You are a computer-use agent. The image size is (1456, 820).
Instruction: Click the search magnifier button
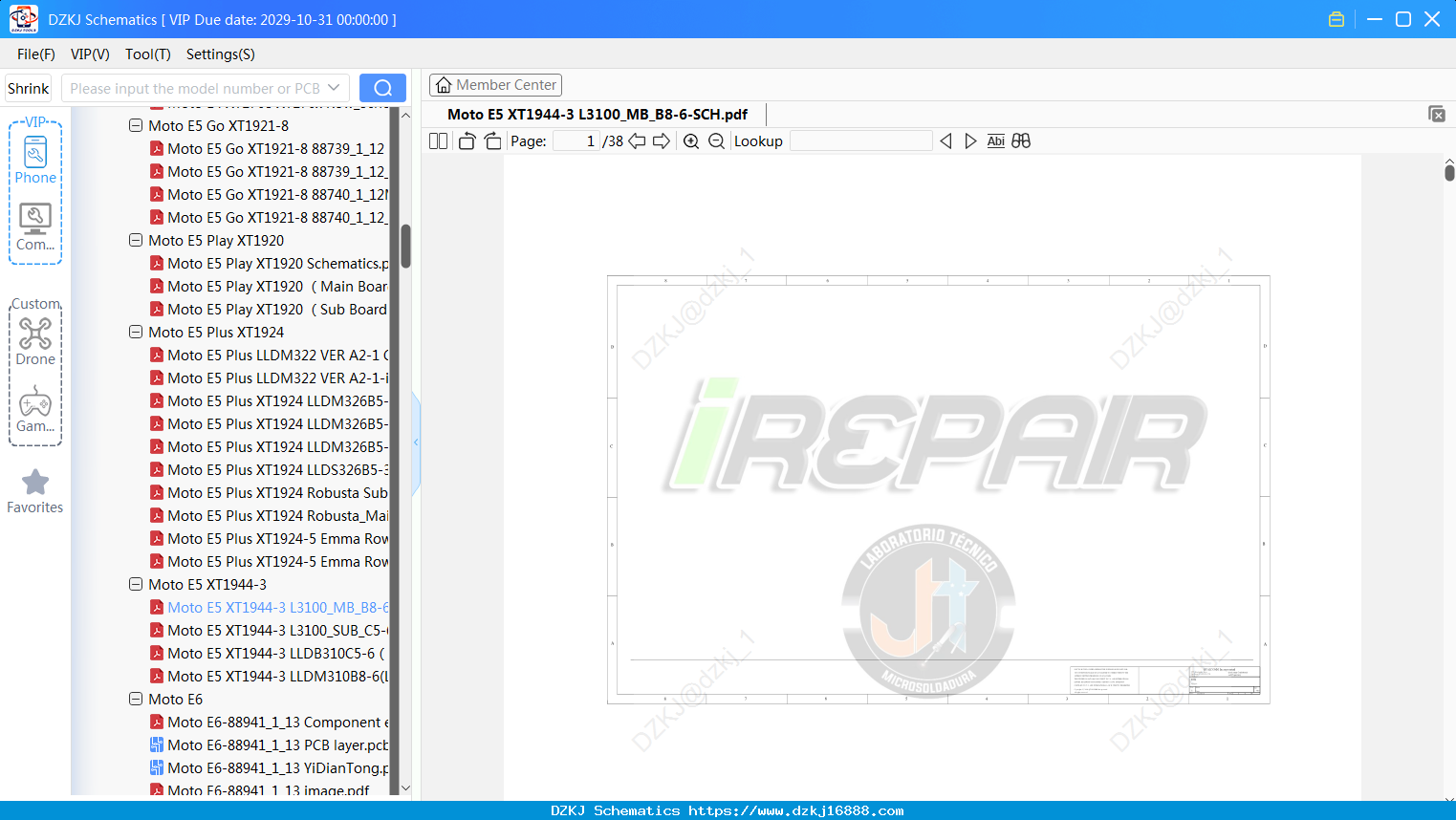click(x=382, y=88)
